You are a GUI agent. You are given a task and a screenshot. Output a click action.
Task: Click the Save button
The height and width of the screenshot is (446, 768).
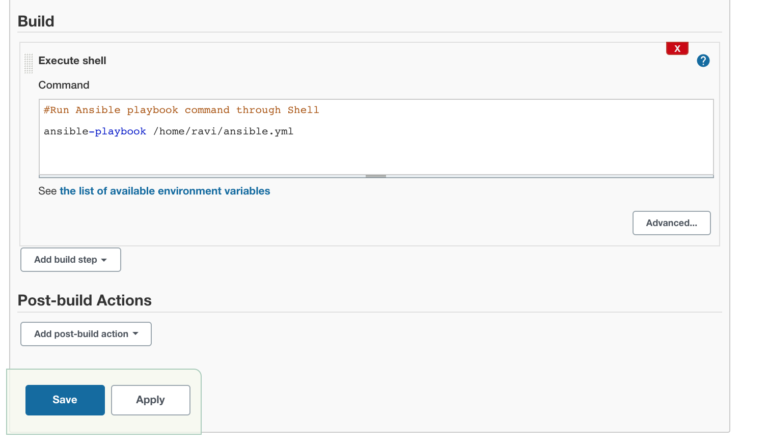(65, 400)
